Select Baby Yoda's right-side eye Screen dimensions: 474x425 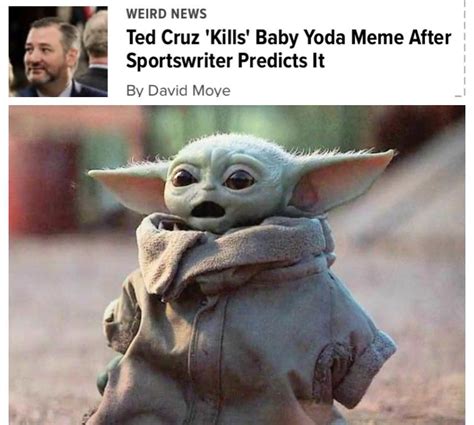tap(239, 180)
